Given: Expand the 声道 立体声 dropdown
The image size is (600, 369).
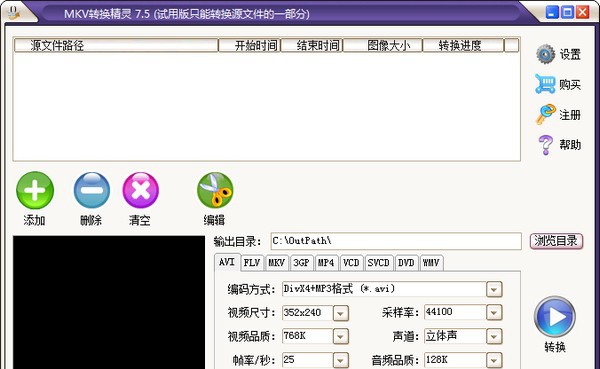Looking at the screenshot, I should 494,337.
